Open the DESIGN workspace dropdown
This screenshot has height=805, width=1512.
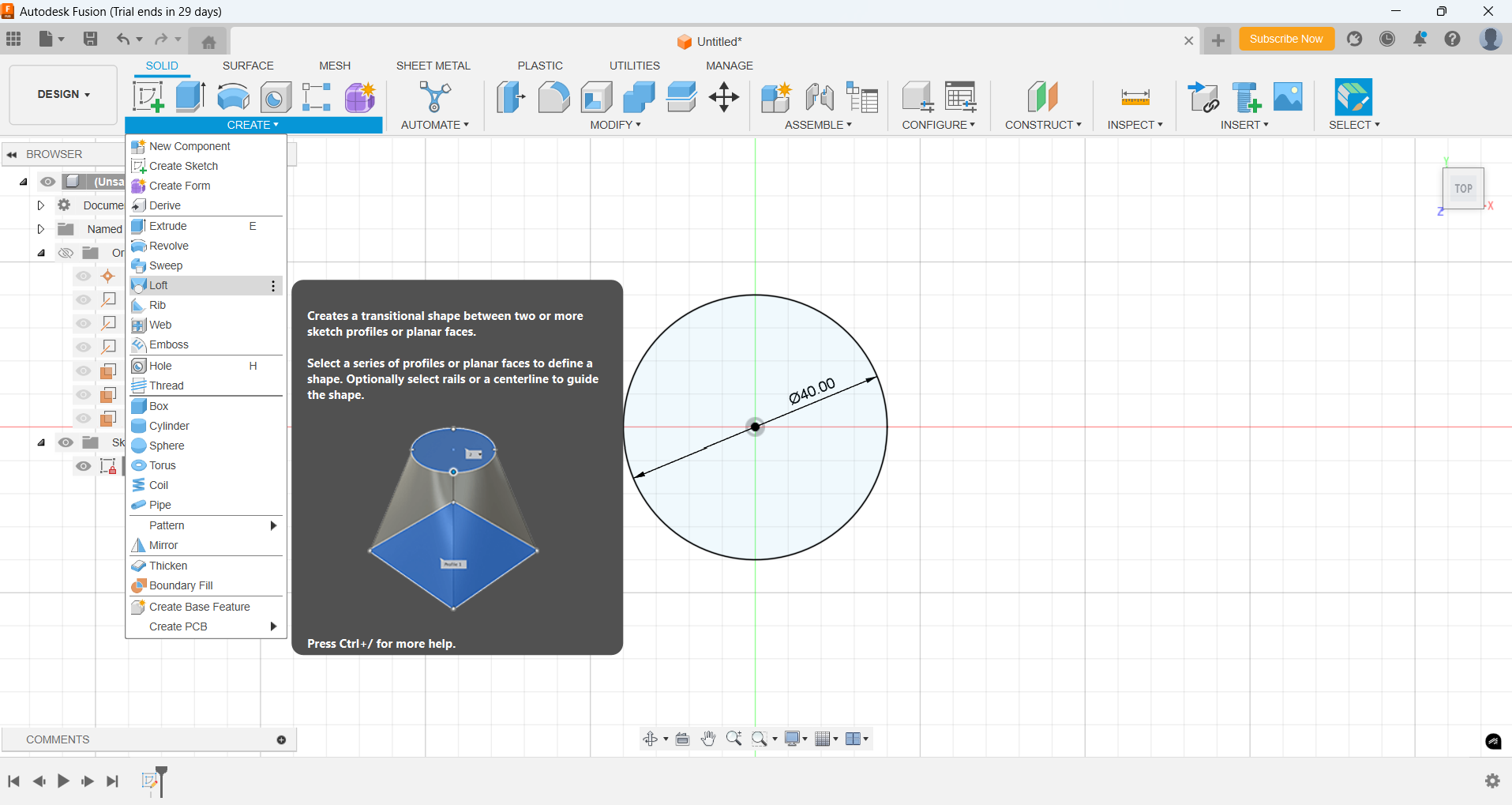click(x=63, y=94)
